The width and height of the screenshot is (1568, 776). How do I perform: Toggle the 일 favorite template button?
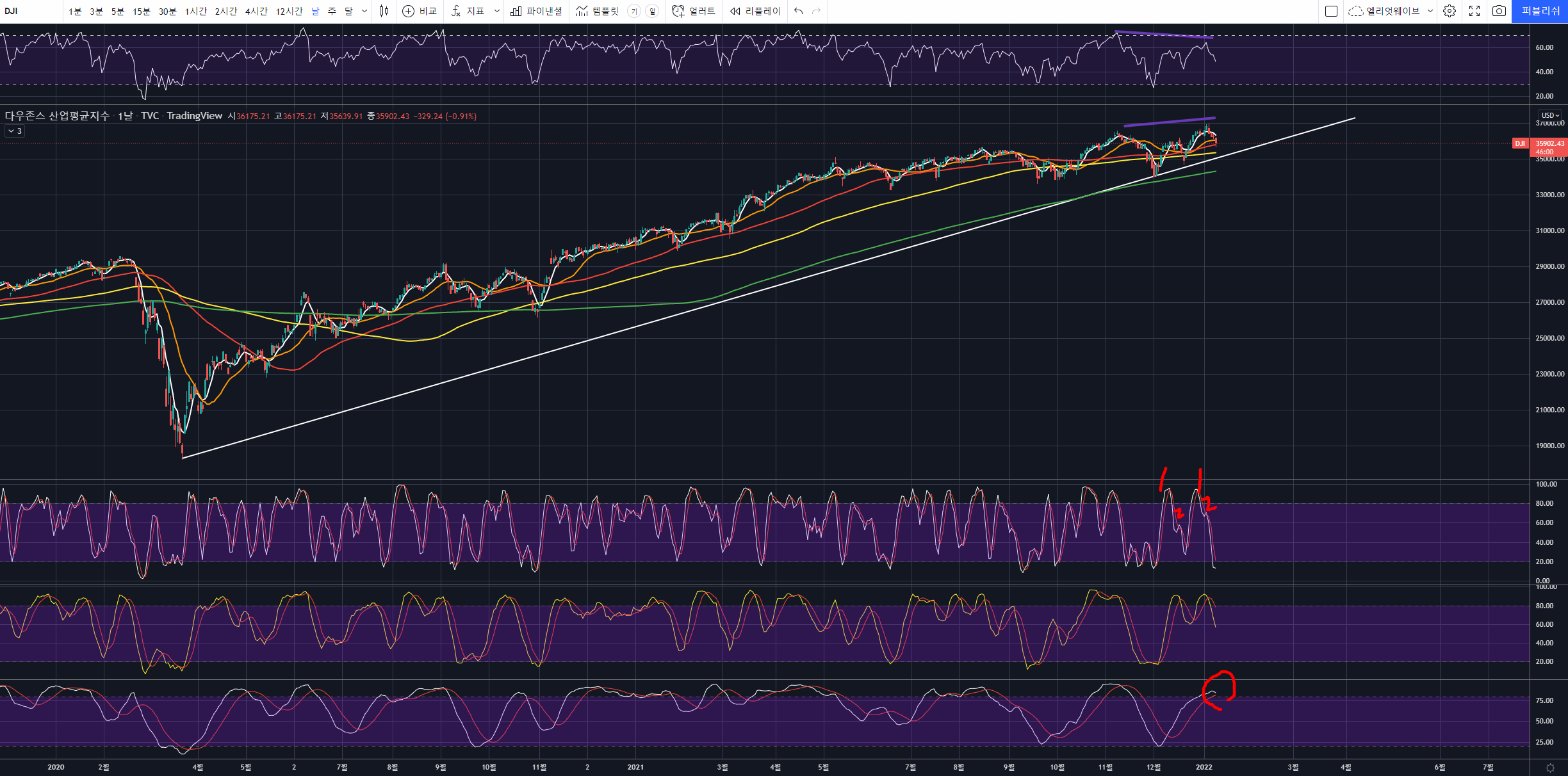click(x=652, y=11)
